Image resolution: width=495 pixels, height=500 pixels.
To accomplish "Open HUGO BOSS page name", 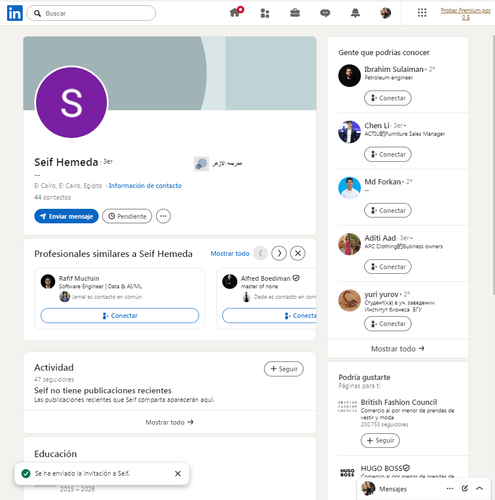I will (x=381, y=469).
